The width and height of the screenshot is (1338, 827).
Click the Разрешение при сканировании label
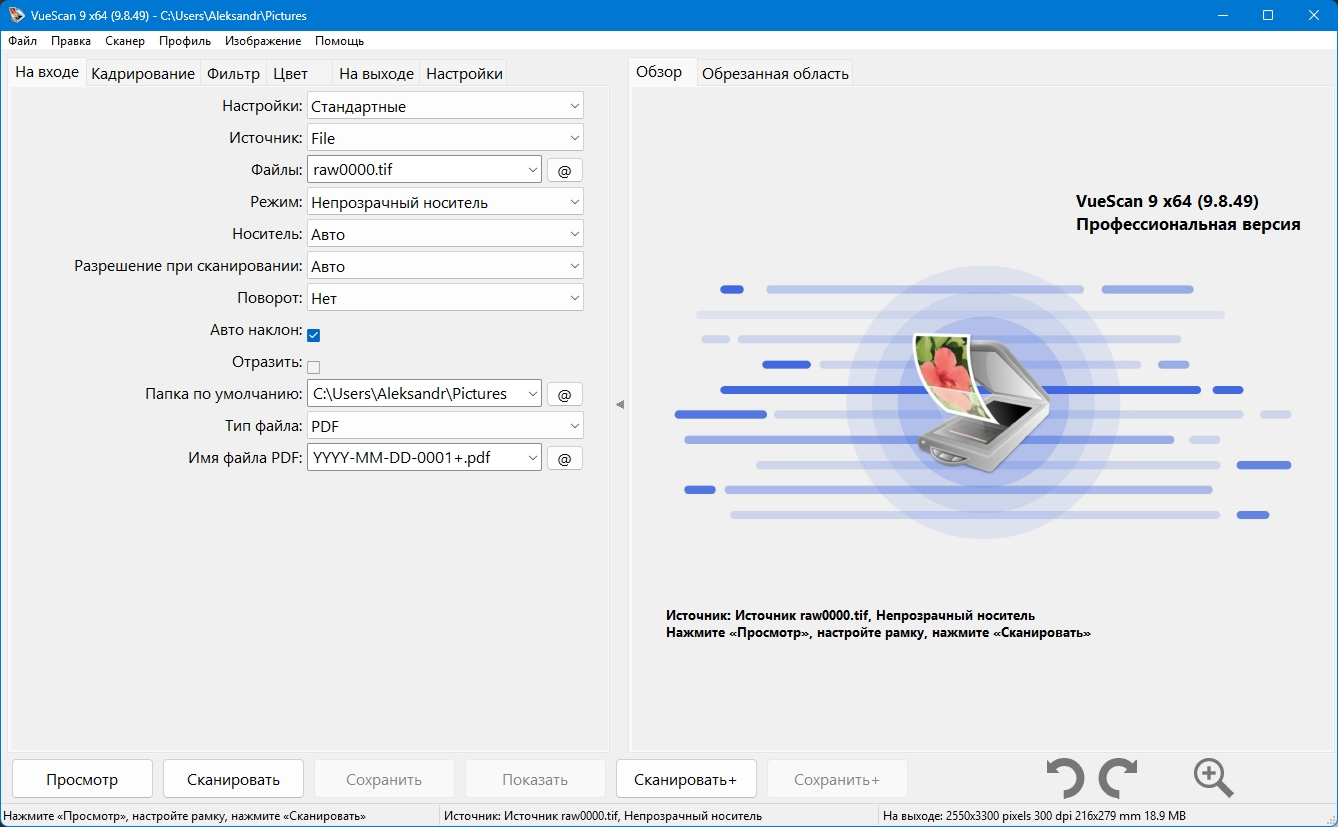coord(188,266)
